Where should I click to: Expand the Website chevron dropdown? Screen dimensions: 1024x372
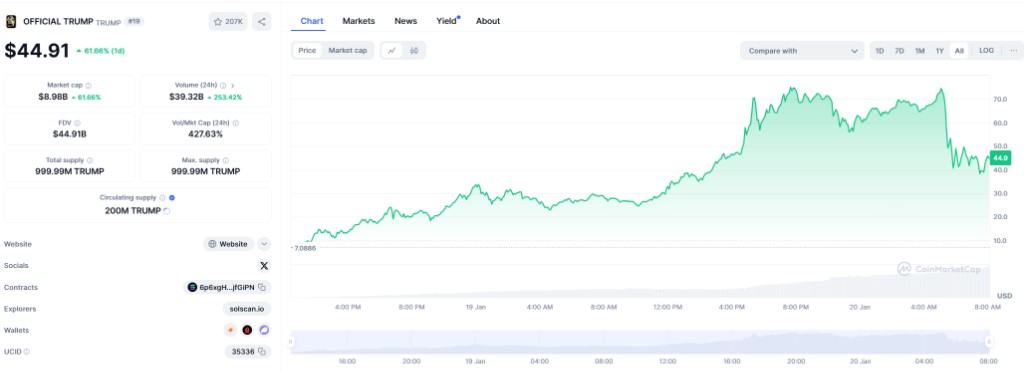coord(264,244)
